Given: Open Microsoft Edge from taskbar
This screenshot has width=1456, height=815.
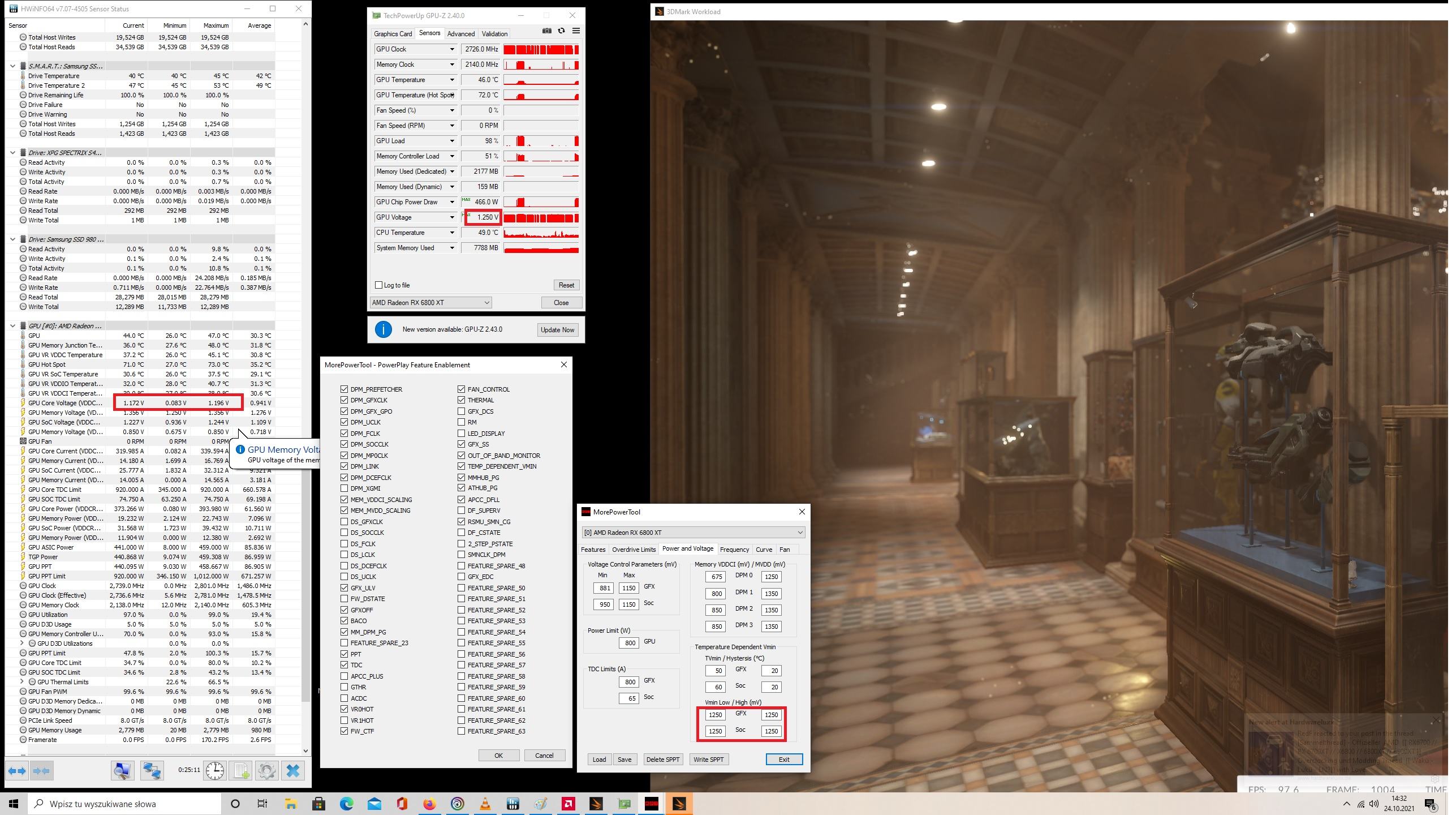Looking at the screenshot, I should pos(346,804).
